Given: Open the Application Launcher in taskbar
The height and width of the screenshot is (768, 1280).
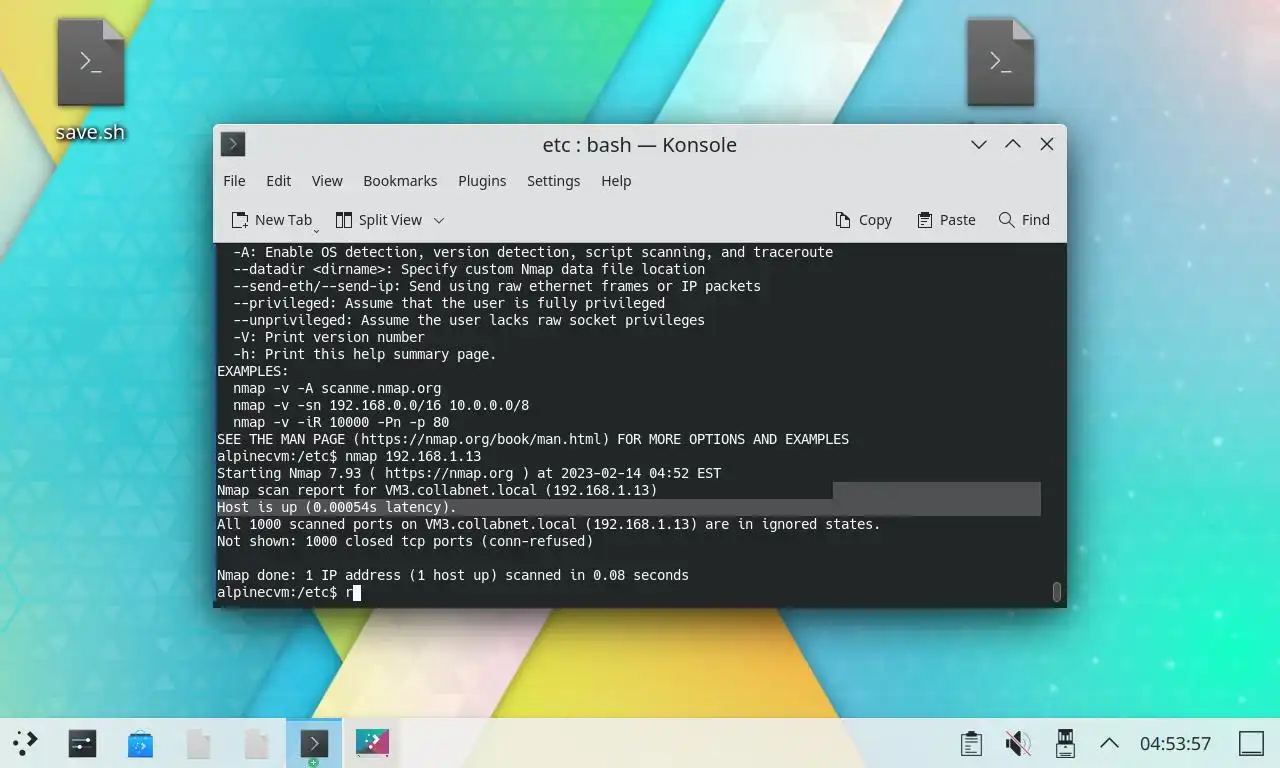Looking at the screenshot, I should click(x=25, y=743).
